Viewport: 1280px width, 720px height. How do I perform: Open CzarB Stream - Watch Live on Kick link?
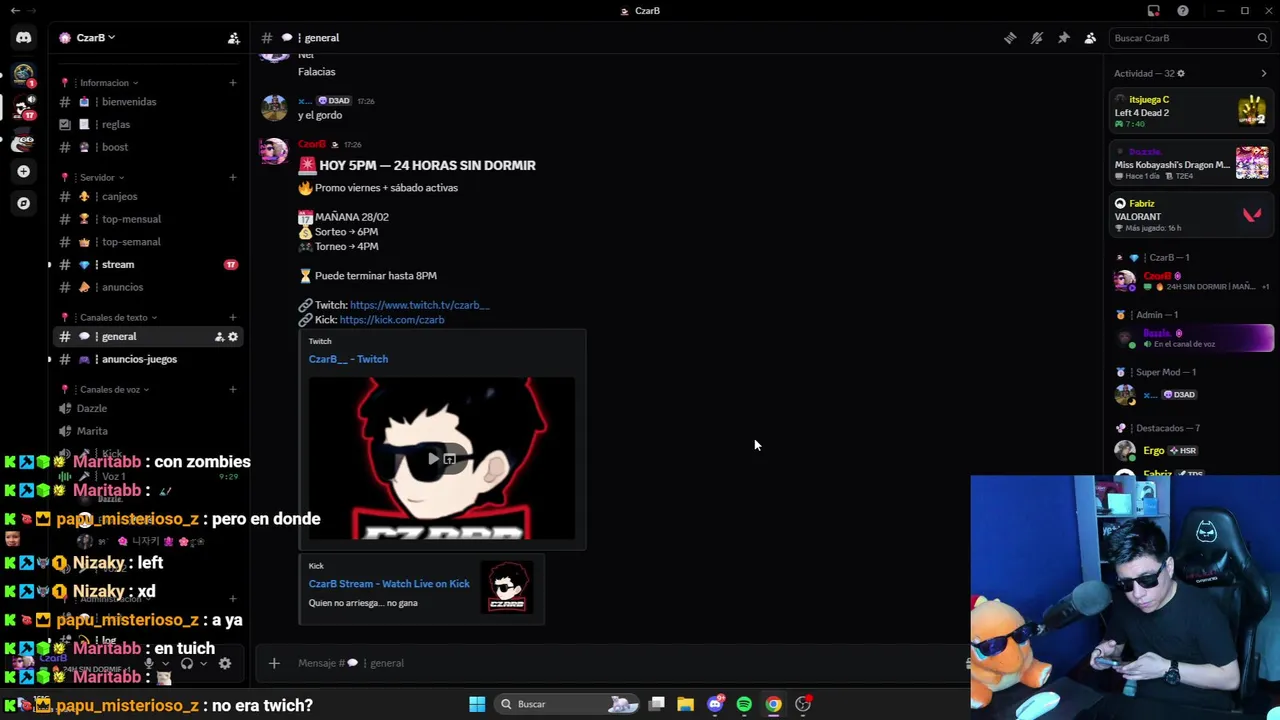(389, 584)
